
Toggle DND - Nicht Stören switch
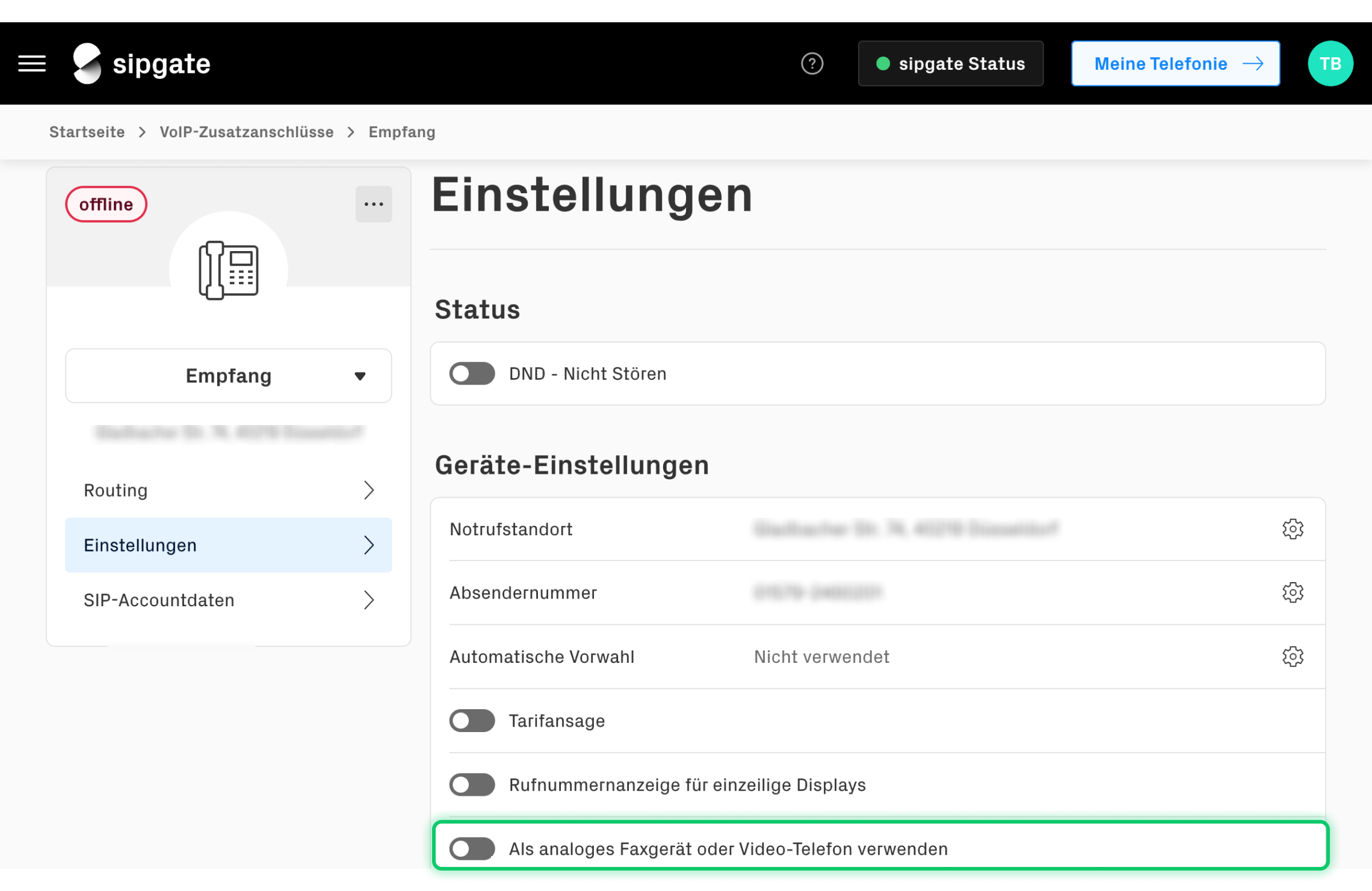472,374
